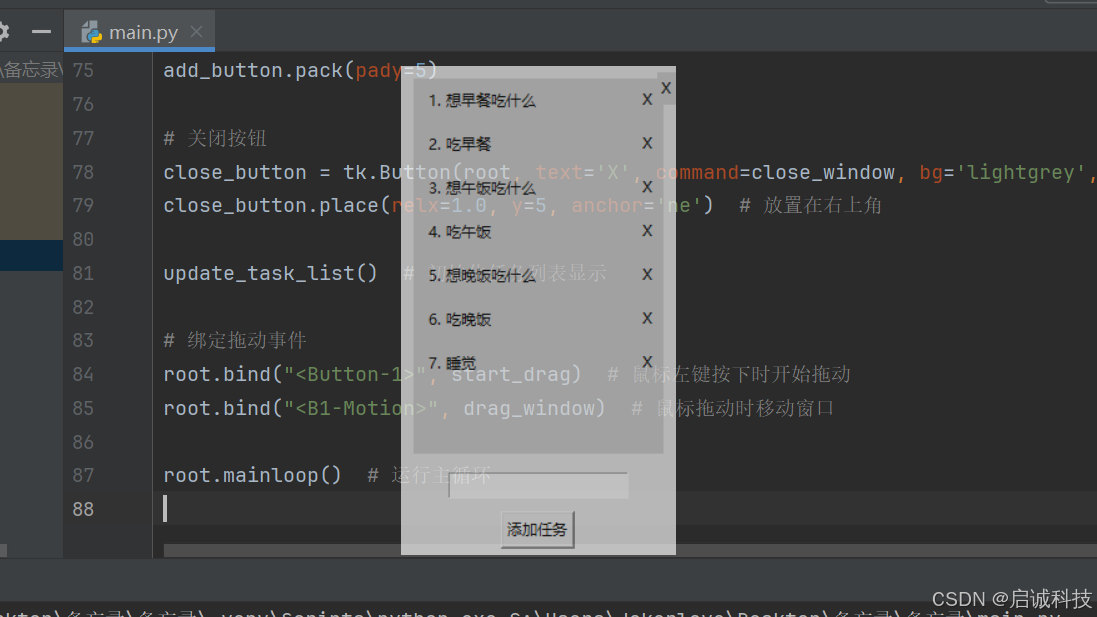Viewport: 1097px width, 617px height.
Task: Select task text 2. 吃早餐
Action: 460,144
